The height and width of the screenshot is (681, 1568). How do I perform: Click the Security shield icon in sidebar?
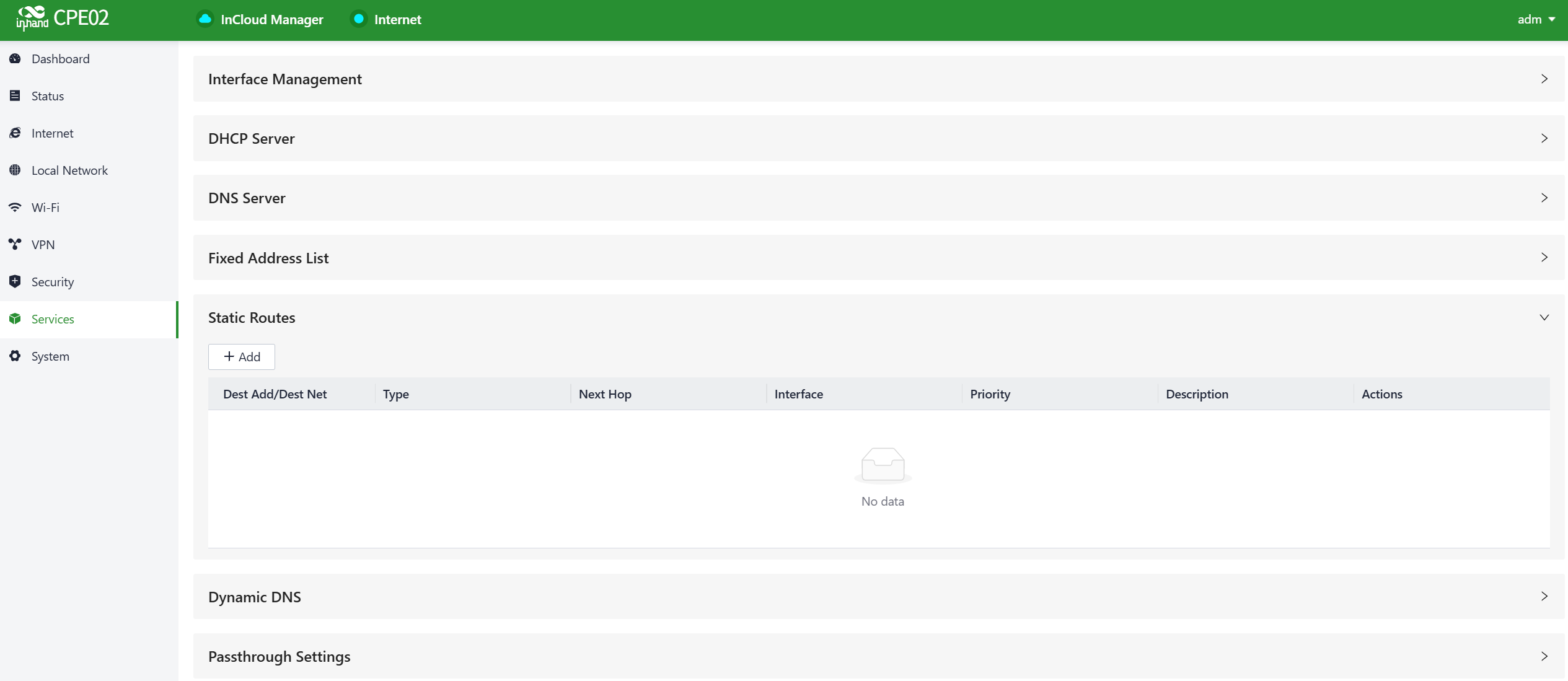[x=15, y=282]
